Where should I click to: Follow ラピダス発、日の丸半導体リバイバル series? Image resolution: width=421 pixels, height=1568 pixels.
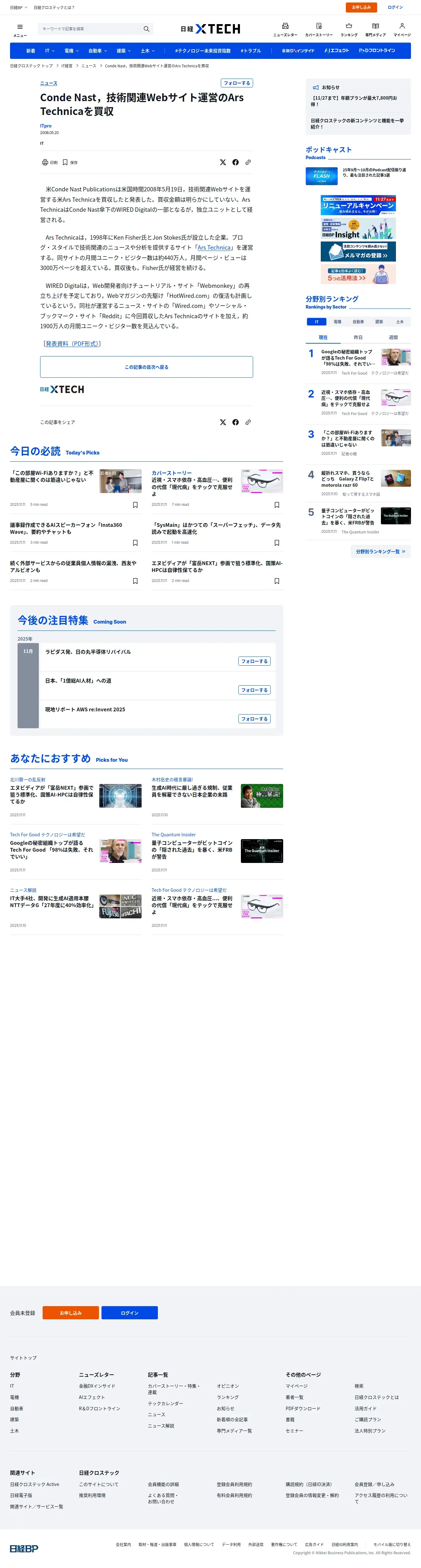(254, 661)
